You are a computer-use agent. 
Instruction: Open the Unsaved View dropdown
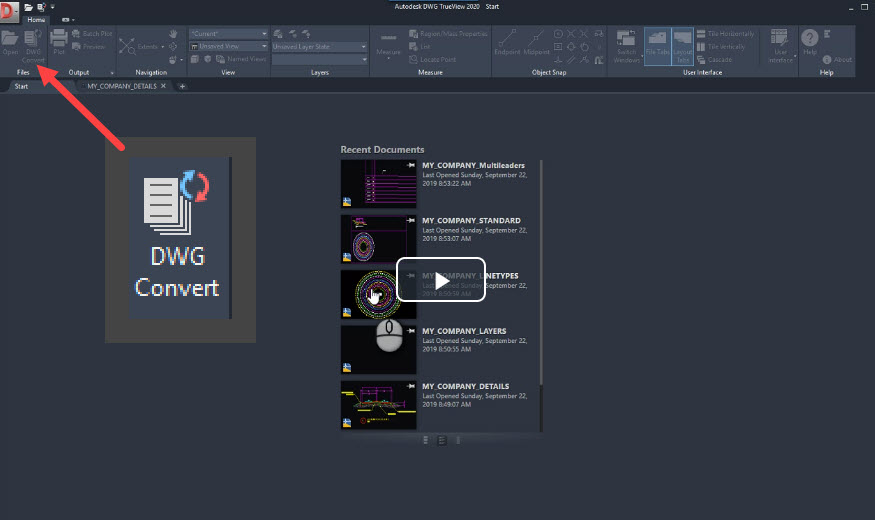(229, 46)
